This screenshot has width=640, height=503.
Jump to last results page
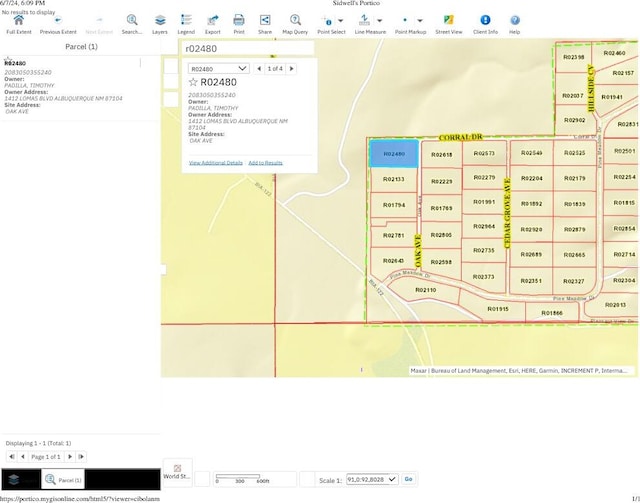81,457
